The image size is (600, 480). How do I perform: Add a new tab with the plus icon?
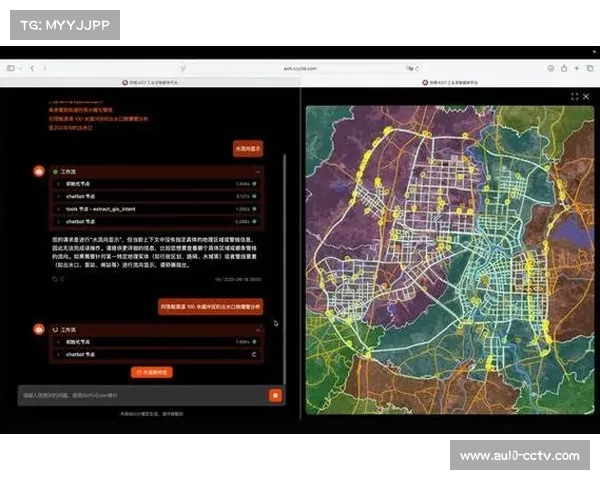(577, 68)
